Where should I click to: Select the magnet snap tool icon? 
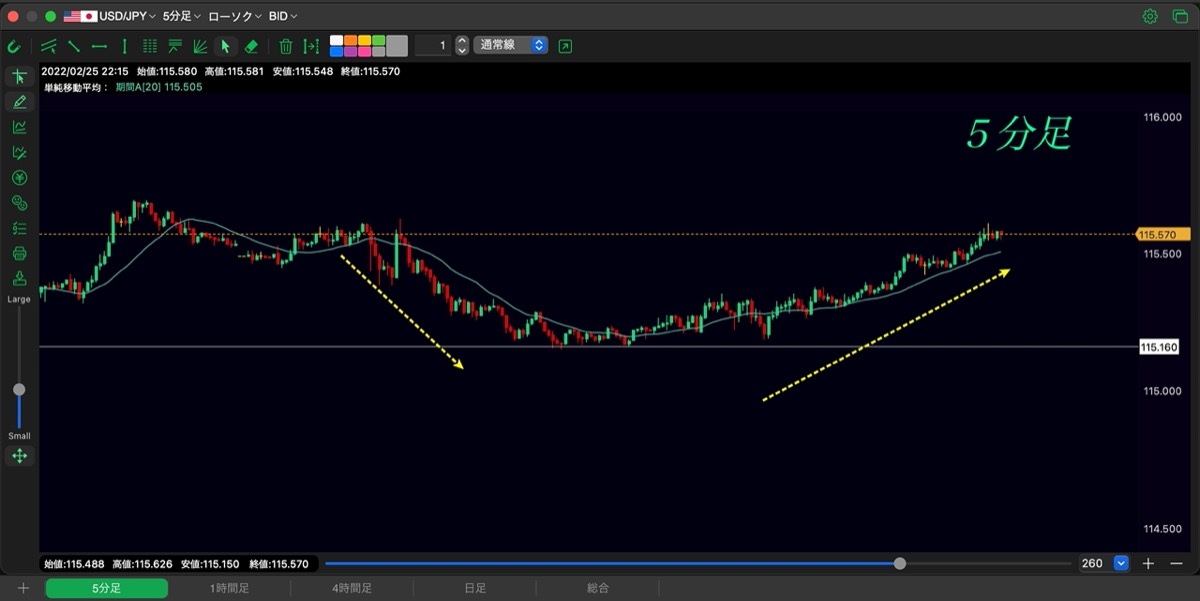[14, 46]
